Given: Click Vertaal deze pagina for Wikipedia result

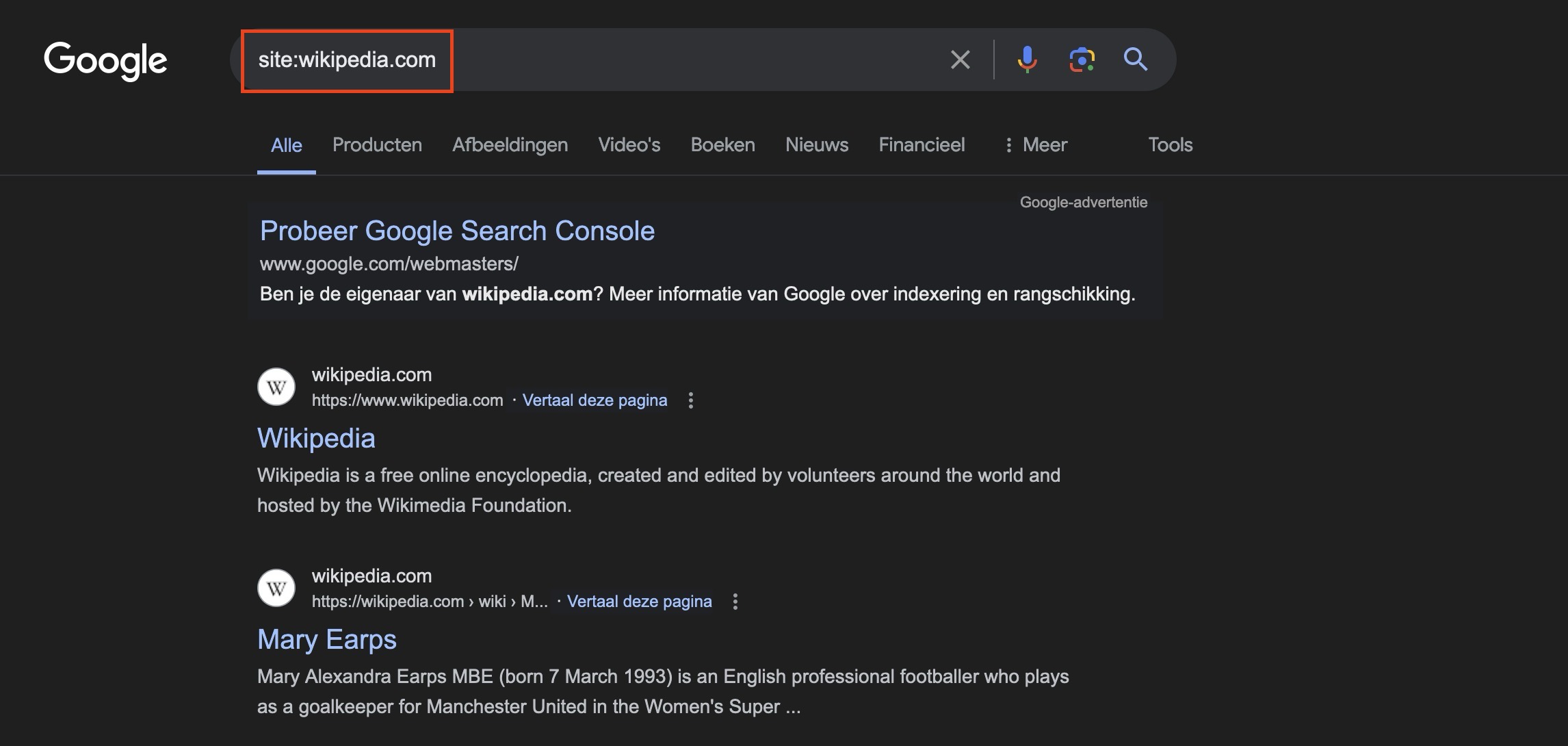Looking at the screenshot, I should point(594,400).
